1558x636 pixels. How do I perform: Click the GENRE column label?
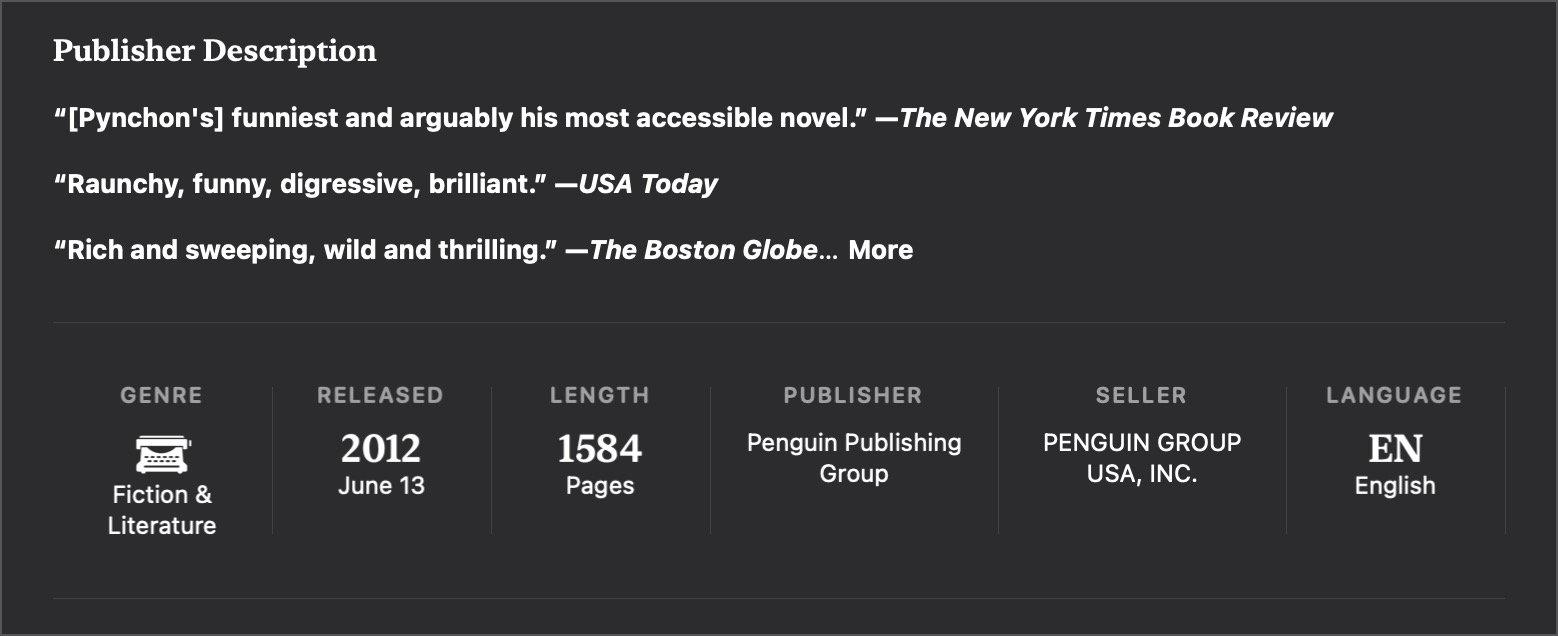[161, 395]
